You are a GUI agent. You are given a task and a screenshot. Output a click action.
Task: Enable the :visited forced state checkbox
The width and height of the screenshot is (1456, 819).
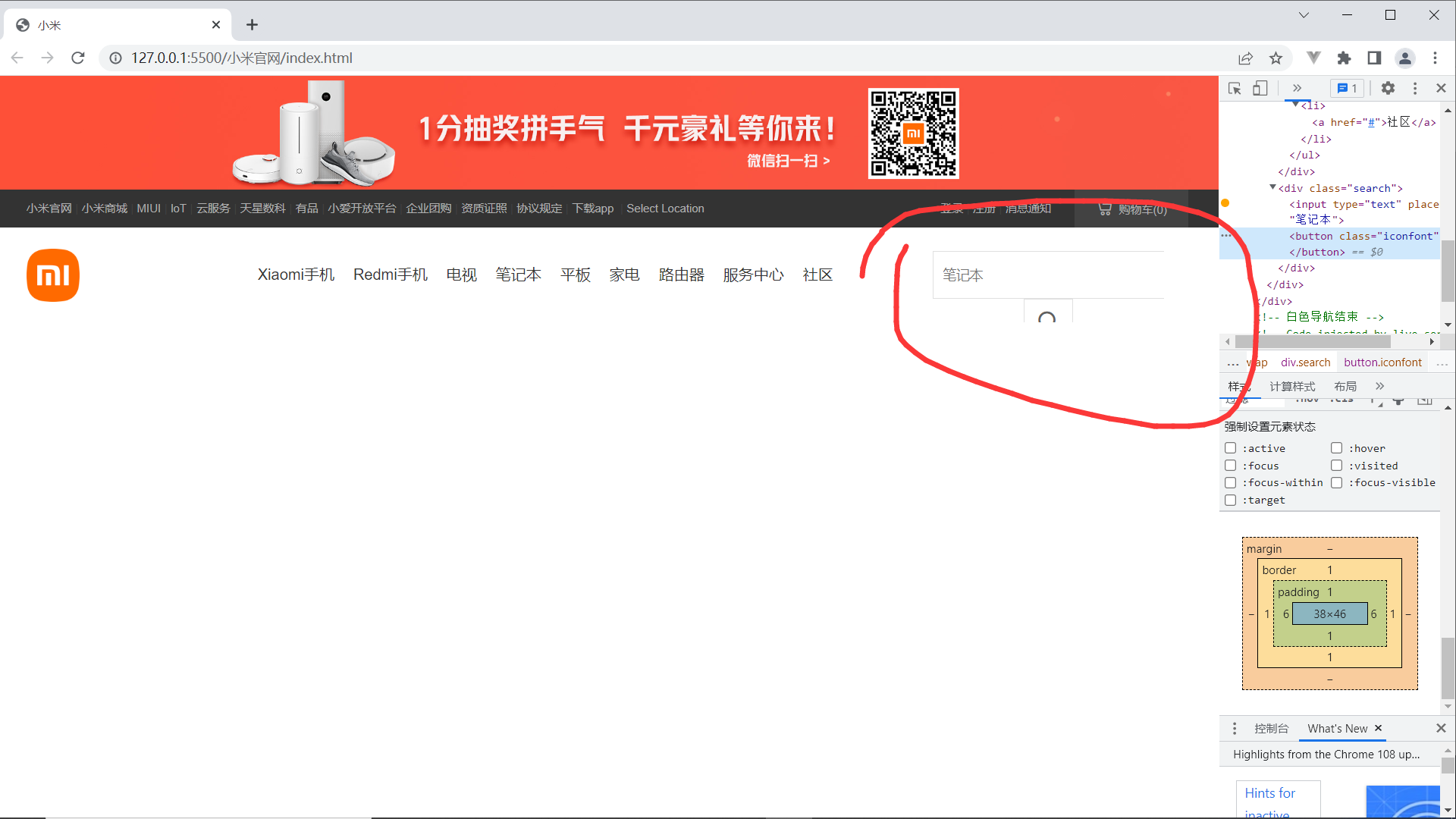coord(1336,466)
